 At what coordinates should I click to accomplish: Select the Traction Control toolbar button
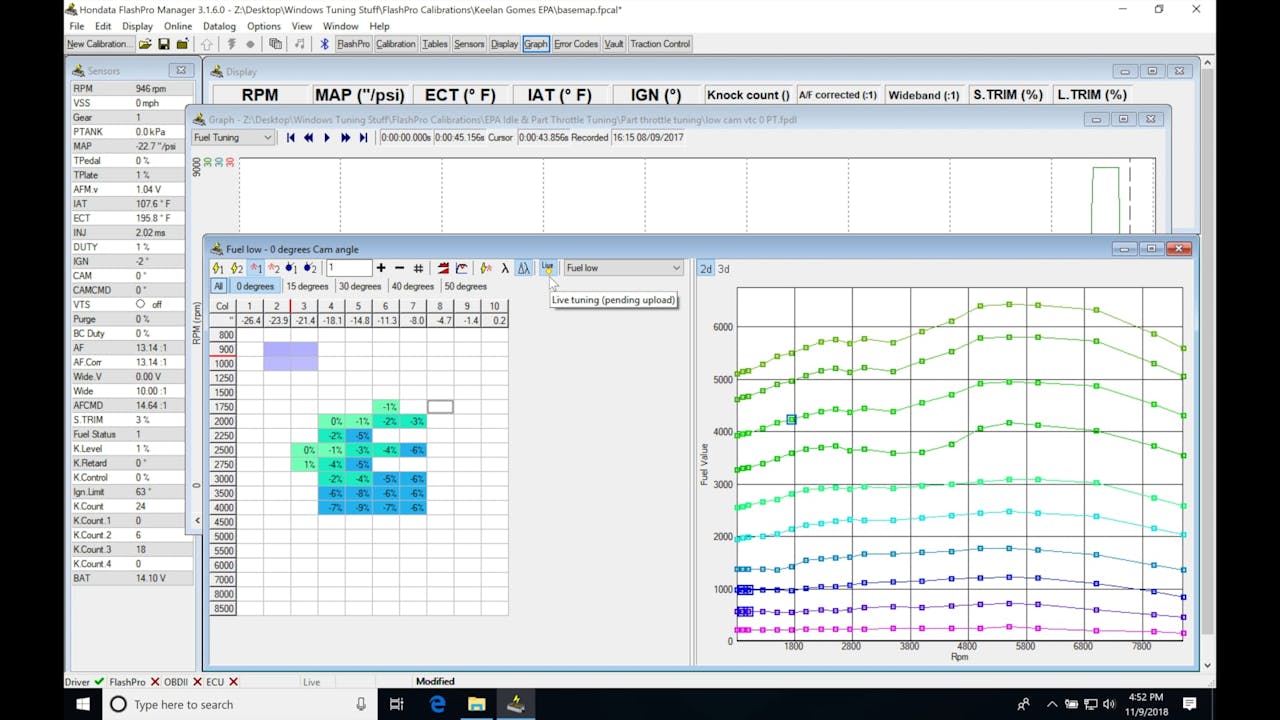point(659,43)
